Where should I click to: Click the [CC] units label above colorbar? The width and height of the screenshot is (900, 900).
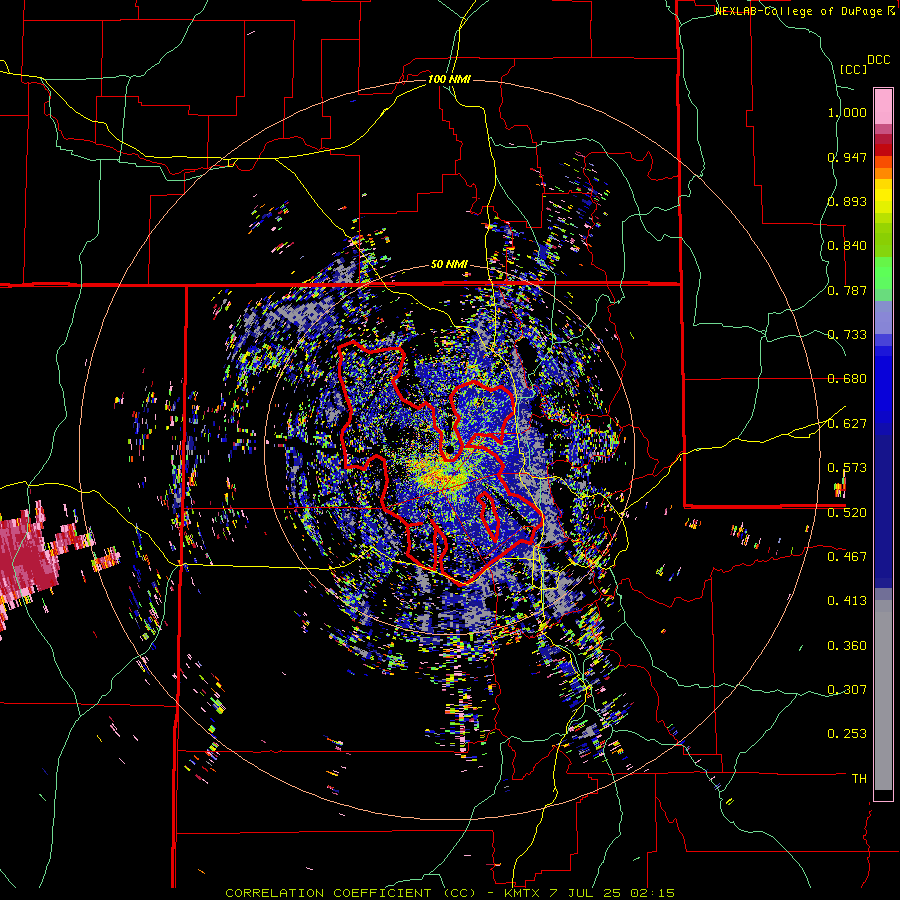pos(853,69)
